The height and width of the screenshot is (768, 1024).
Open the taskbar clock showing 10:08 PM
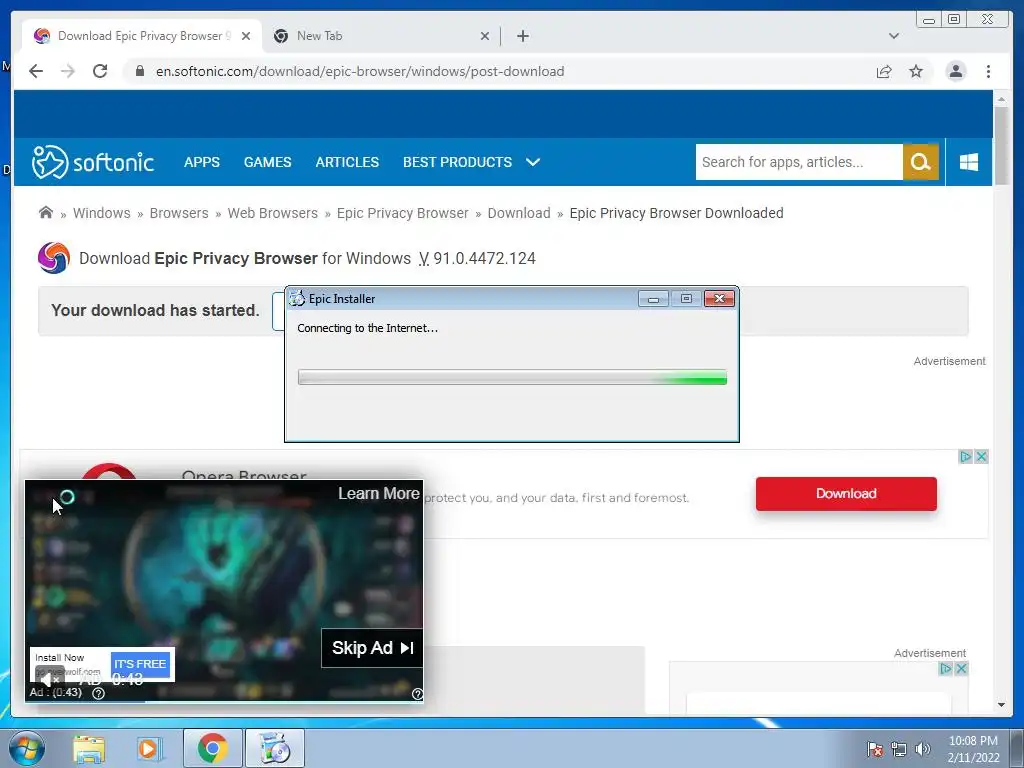click(x=973, y=749)
